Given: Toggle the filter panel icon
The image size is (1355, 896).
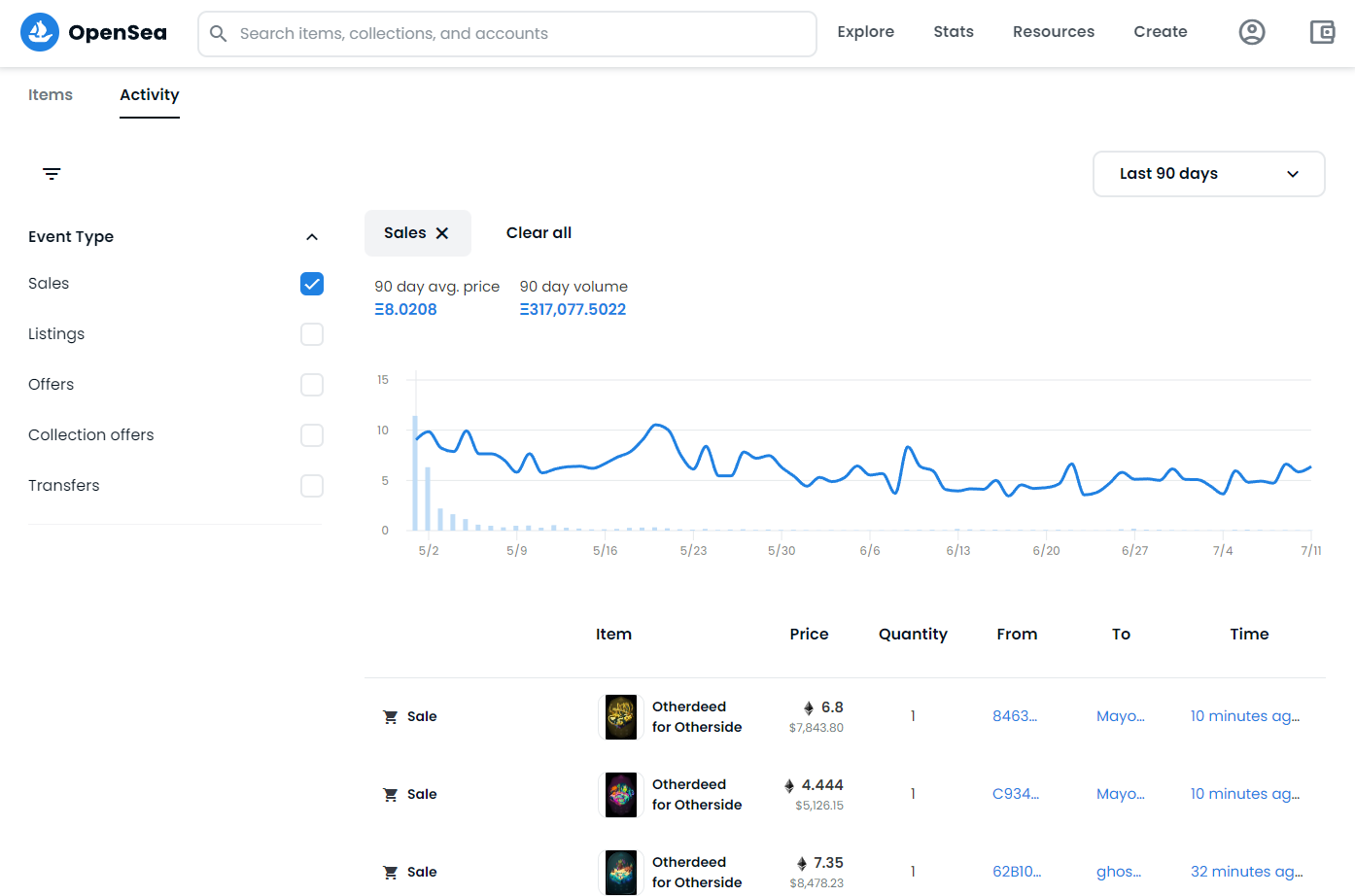Looking at the screenshot, I should coord(52,174).
